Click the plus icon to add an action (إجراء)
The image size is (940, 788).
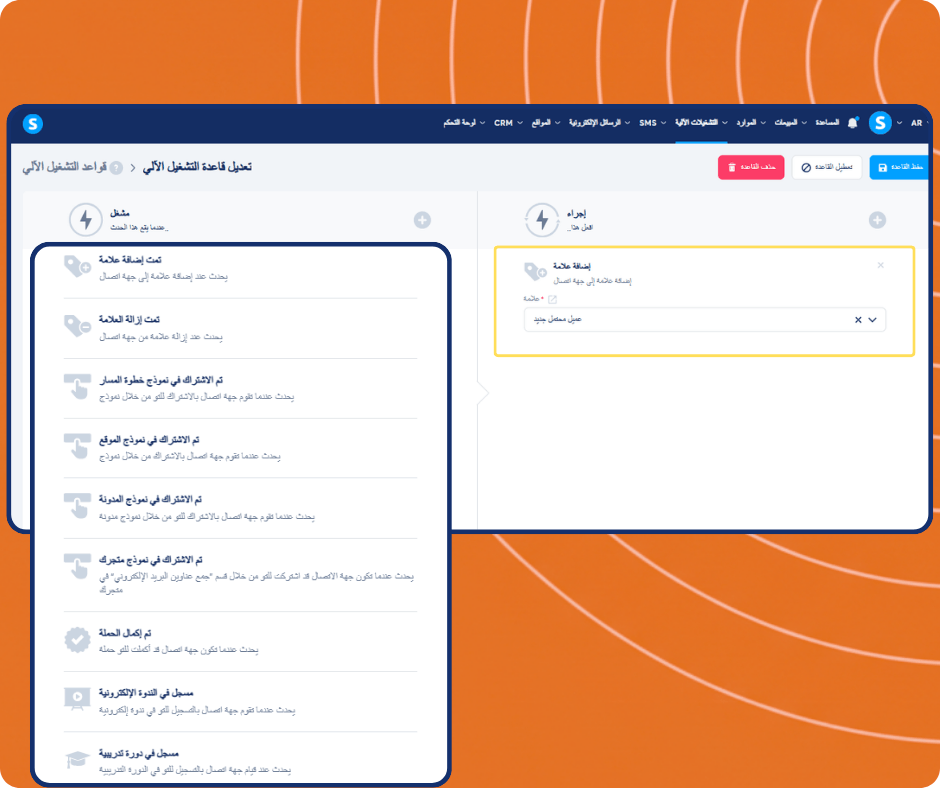point(877,220)
